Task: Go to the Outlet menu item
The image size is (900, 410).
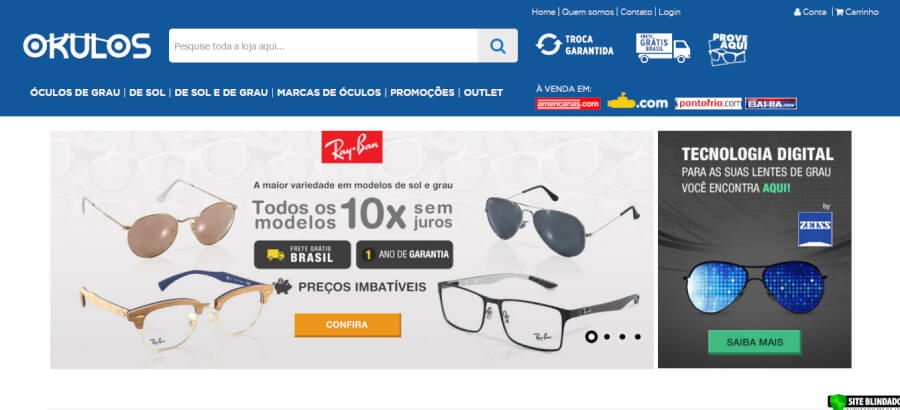Action: point(483,92)
